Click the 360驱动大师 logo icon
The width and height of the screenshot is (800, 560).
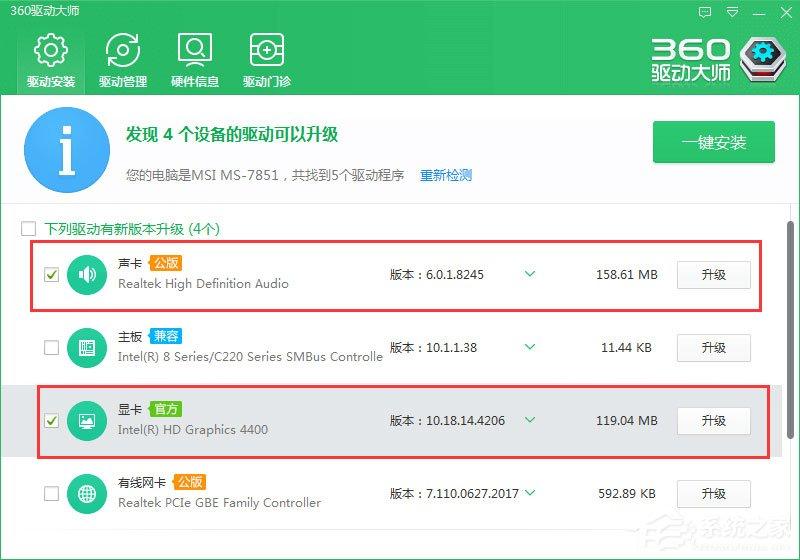pos(763,60)
